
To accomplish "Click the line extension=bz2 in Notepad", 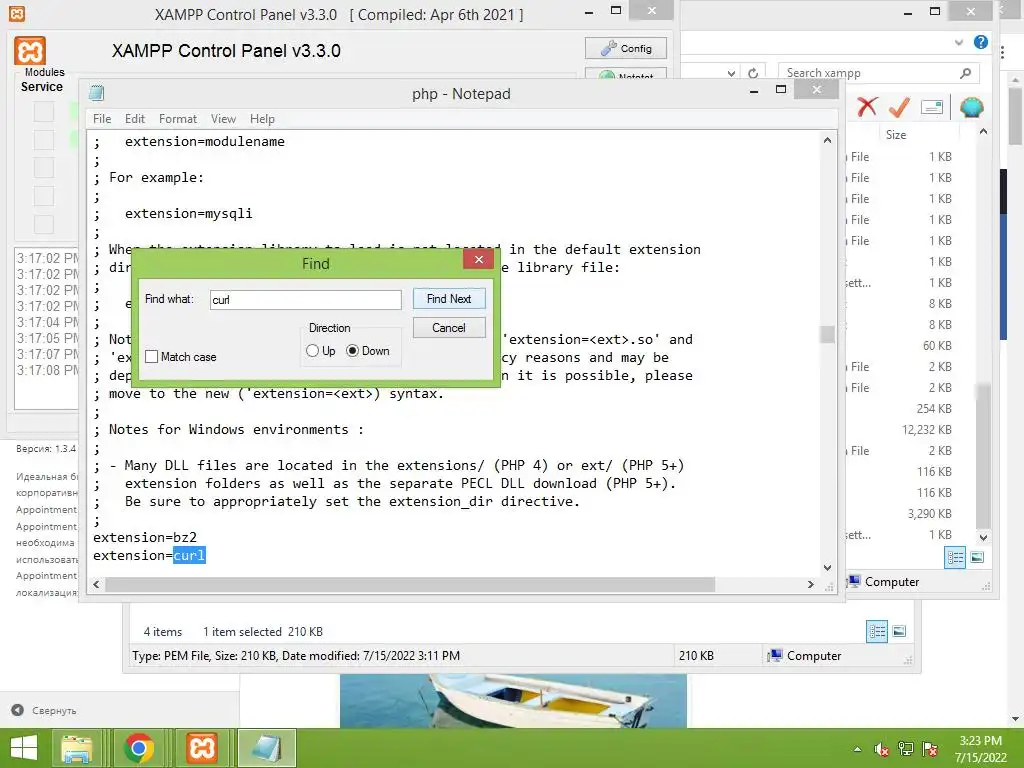I will [145, 537].
